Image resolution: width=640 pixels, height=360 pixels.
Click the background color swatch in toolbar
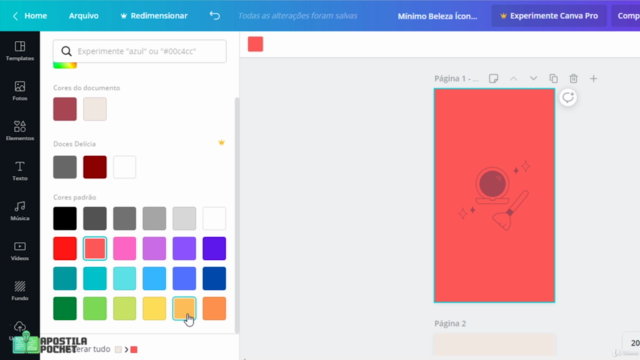coord(256,44)
